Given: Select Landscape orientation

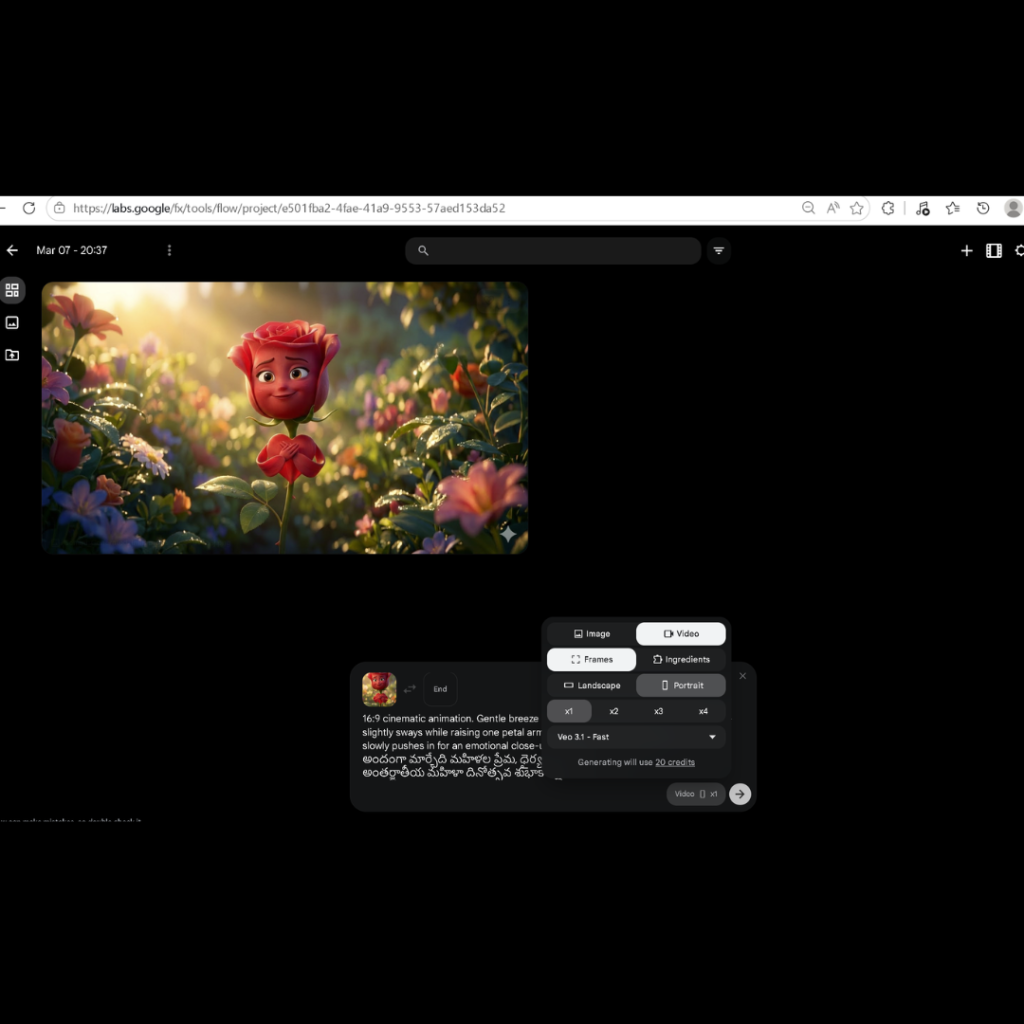Looking at the screenshot, I should point(592,685).
